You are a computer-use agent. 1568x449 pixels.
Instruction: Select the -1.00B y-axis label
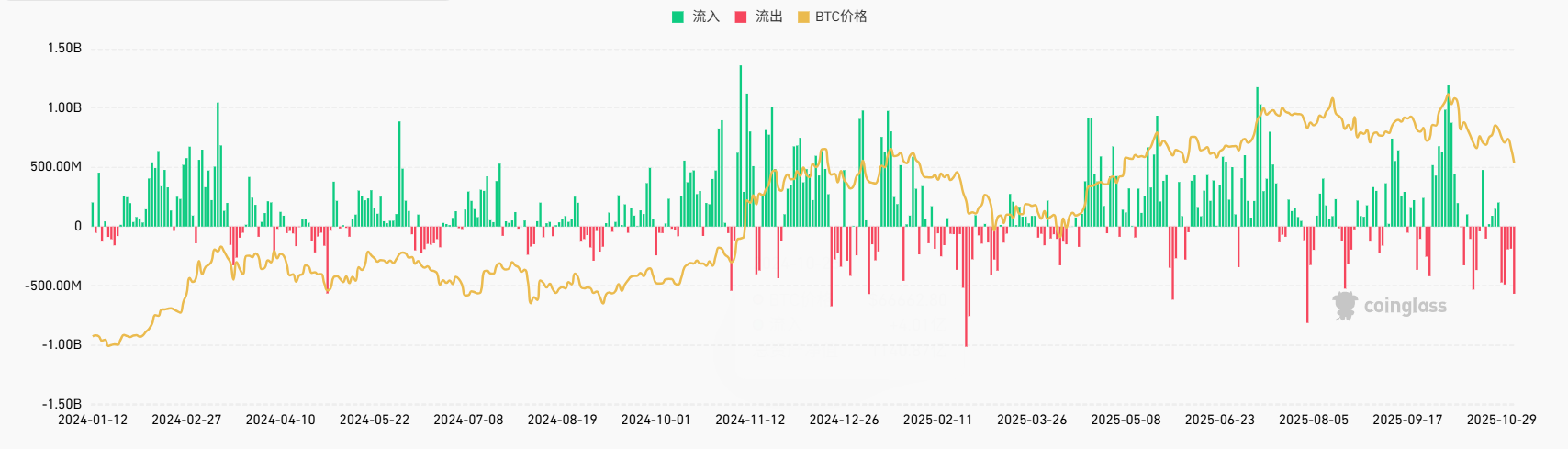pos(62,344)
